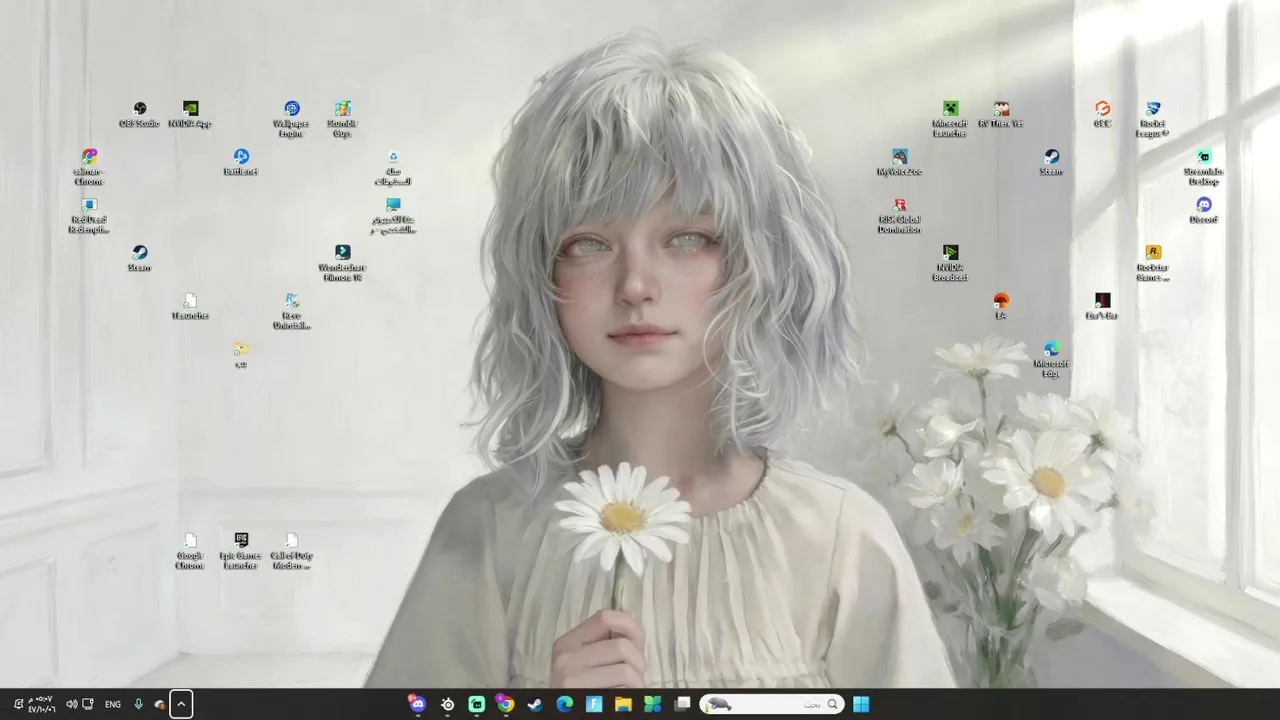
Task: Select the Revo Uninstaller shortcut
Action: (x=291, y=311)
